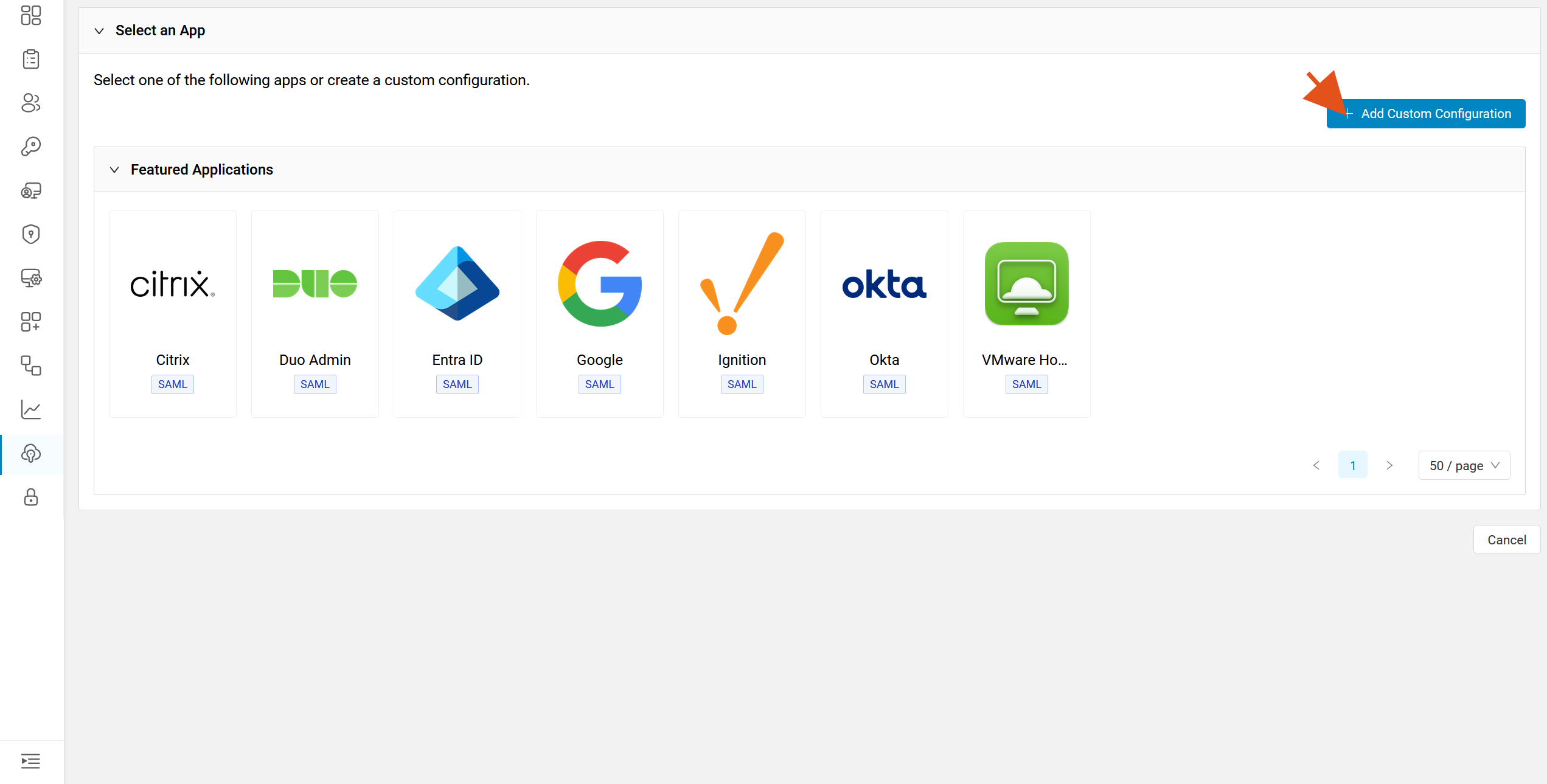Screen dimensions: 1547x784
Task: Click the Citrix app name label
Action: (173, 360)
